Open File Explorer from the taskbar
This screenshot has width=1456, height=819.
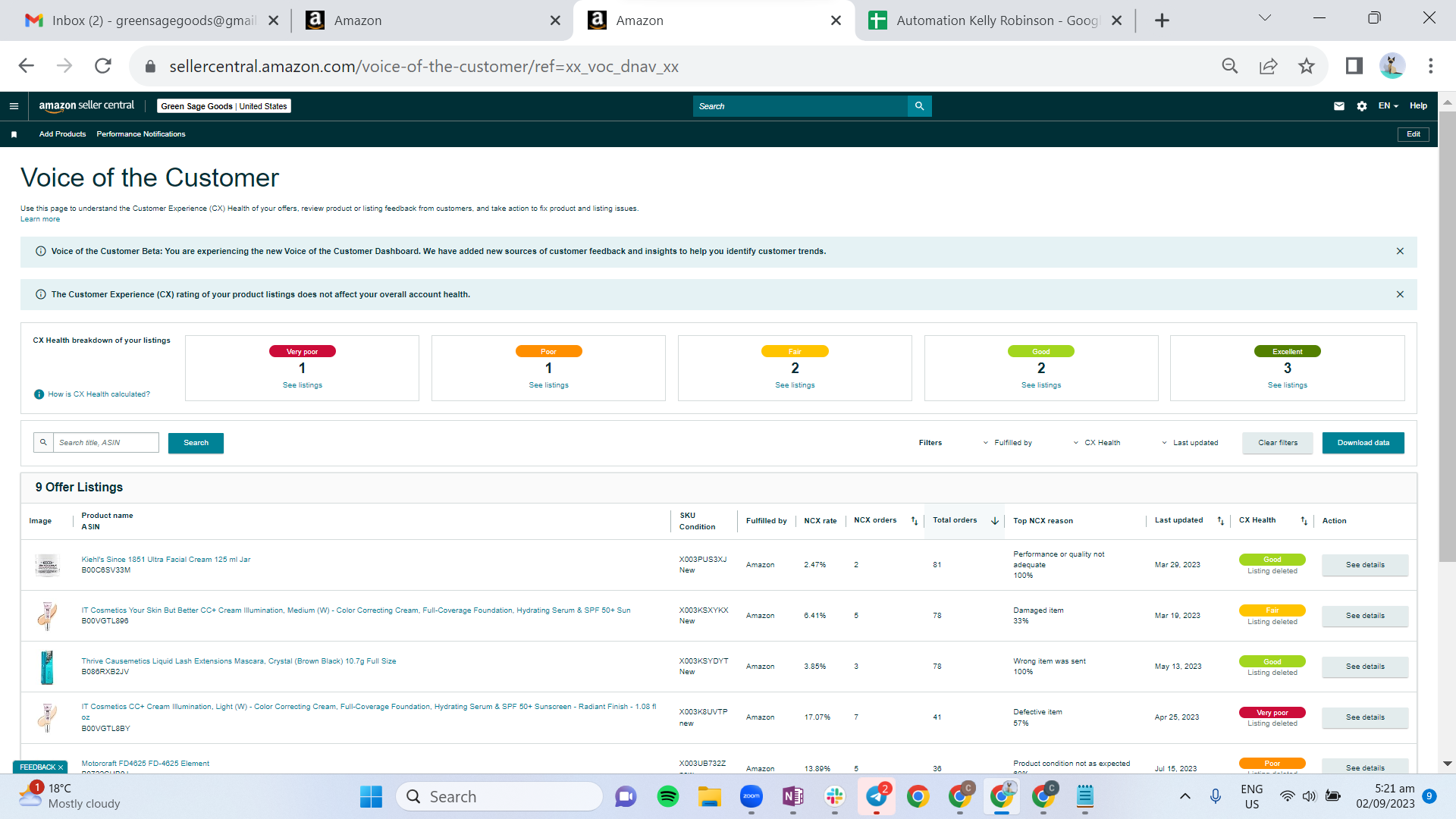click(710, 796)
